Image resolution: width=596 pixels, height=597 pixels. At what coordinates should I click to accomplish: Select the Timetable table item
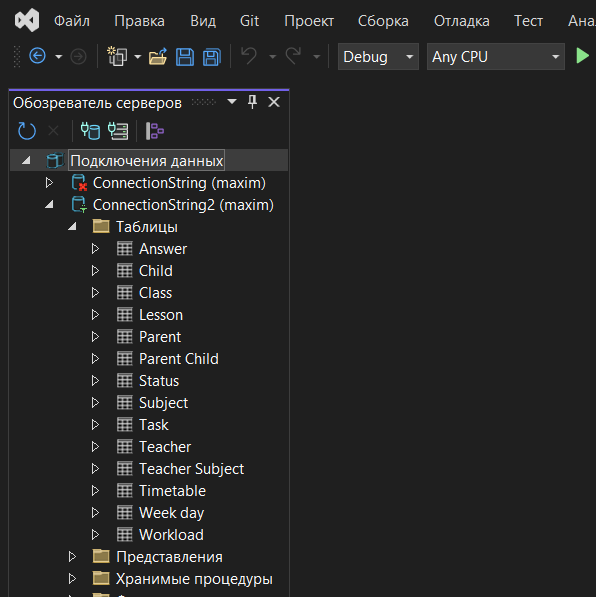tap(172, 491)
